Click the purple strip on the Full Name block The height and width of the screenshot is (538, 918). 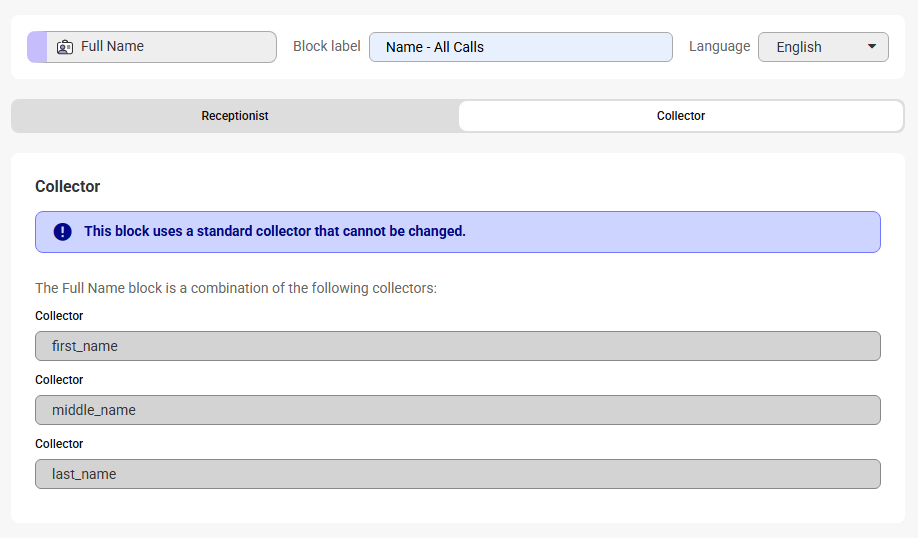(36, 47)
